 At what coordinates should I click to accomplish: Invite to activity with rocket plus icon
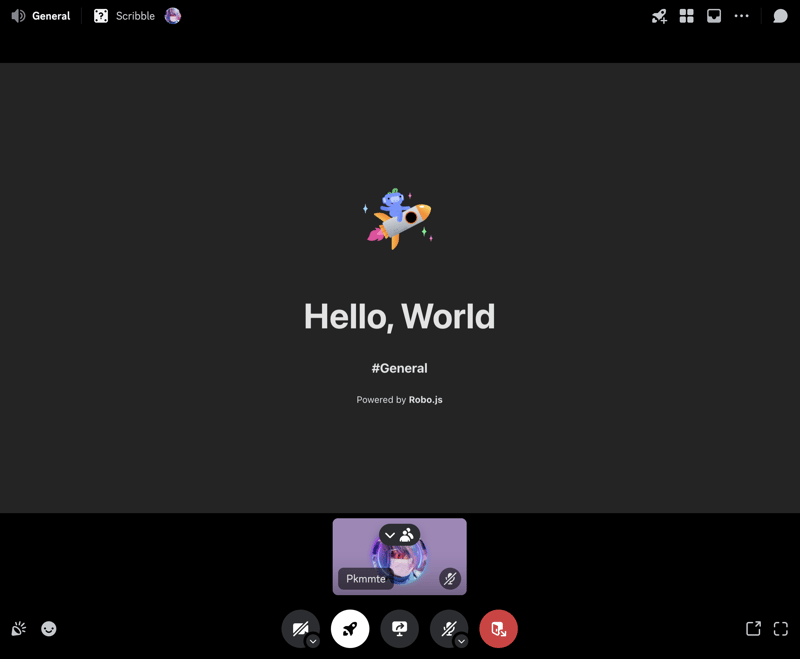click(659, 16)
